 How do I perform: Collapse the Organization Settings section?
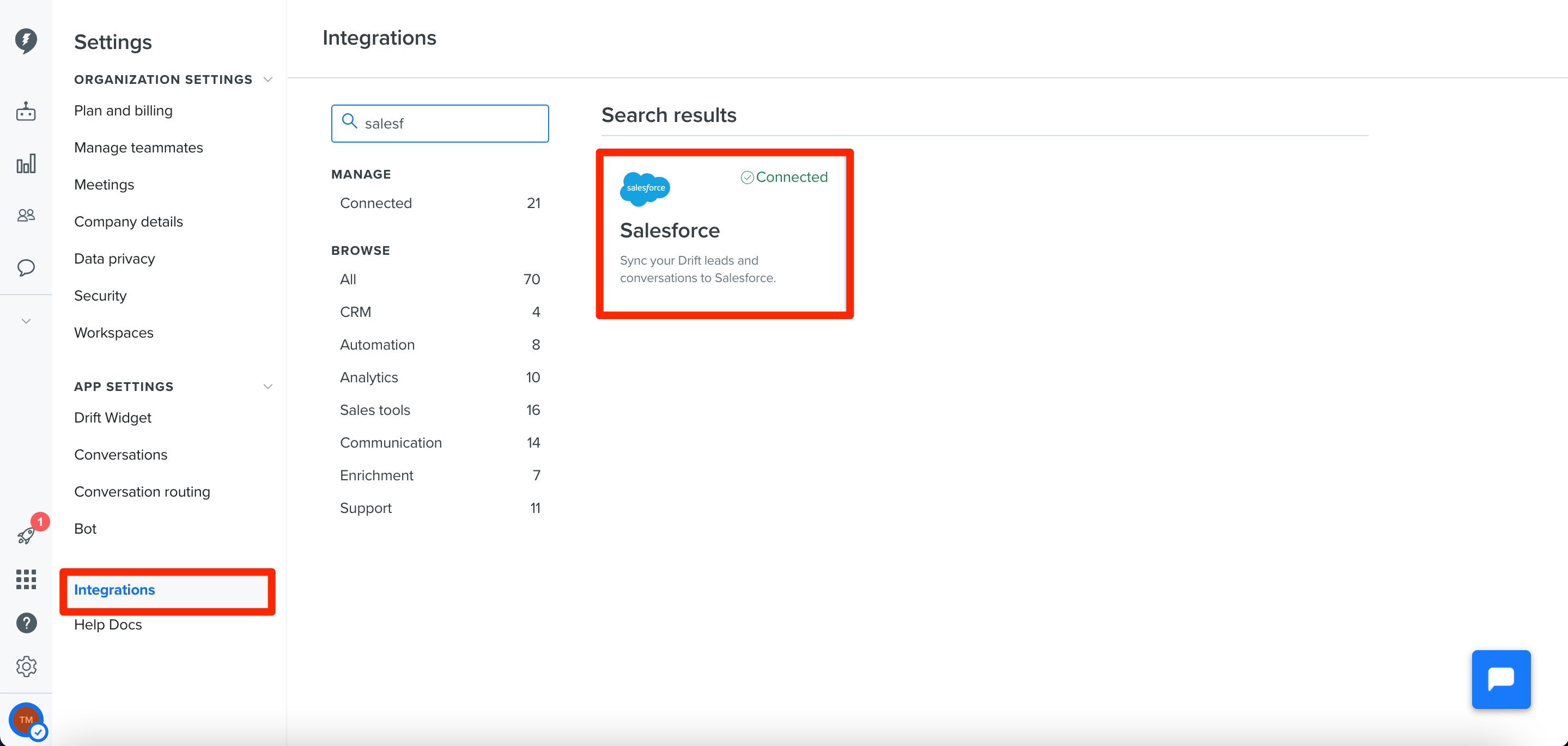pyautogui.click(x=268, y=80)
